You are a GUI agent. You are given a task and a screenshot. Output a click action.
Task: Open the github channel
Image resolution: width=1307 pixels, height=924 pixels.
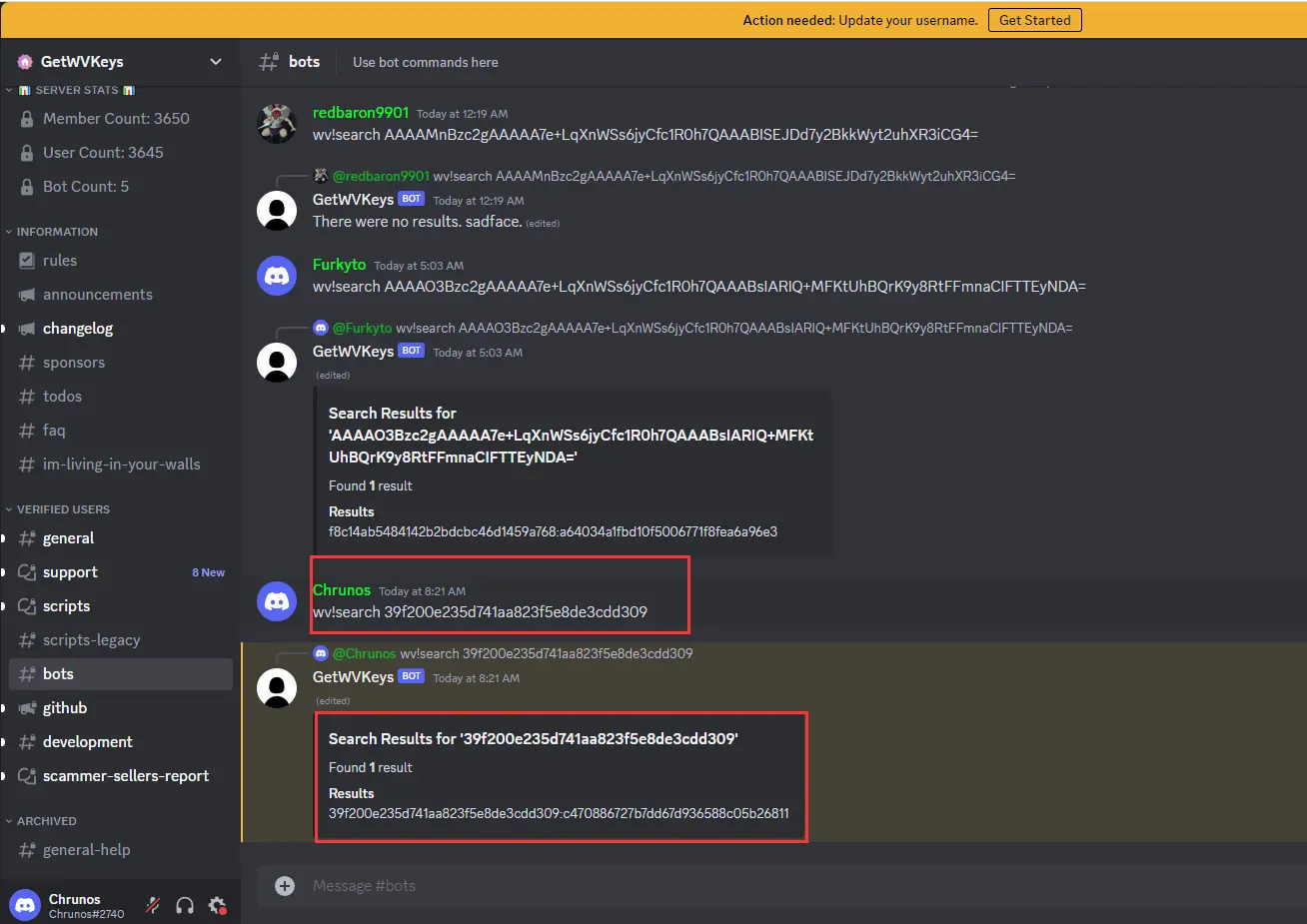(65, 708)
